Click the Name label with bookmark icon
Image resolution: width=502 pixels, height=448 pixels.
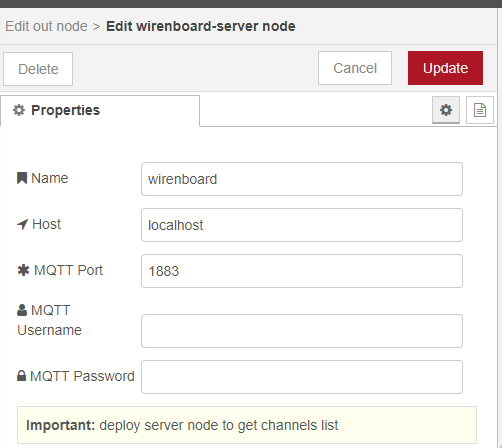click(x=42, y=178)
